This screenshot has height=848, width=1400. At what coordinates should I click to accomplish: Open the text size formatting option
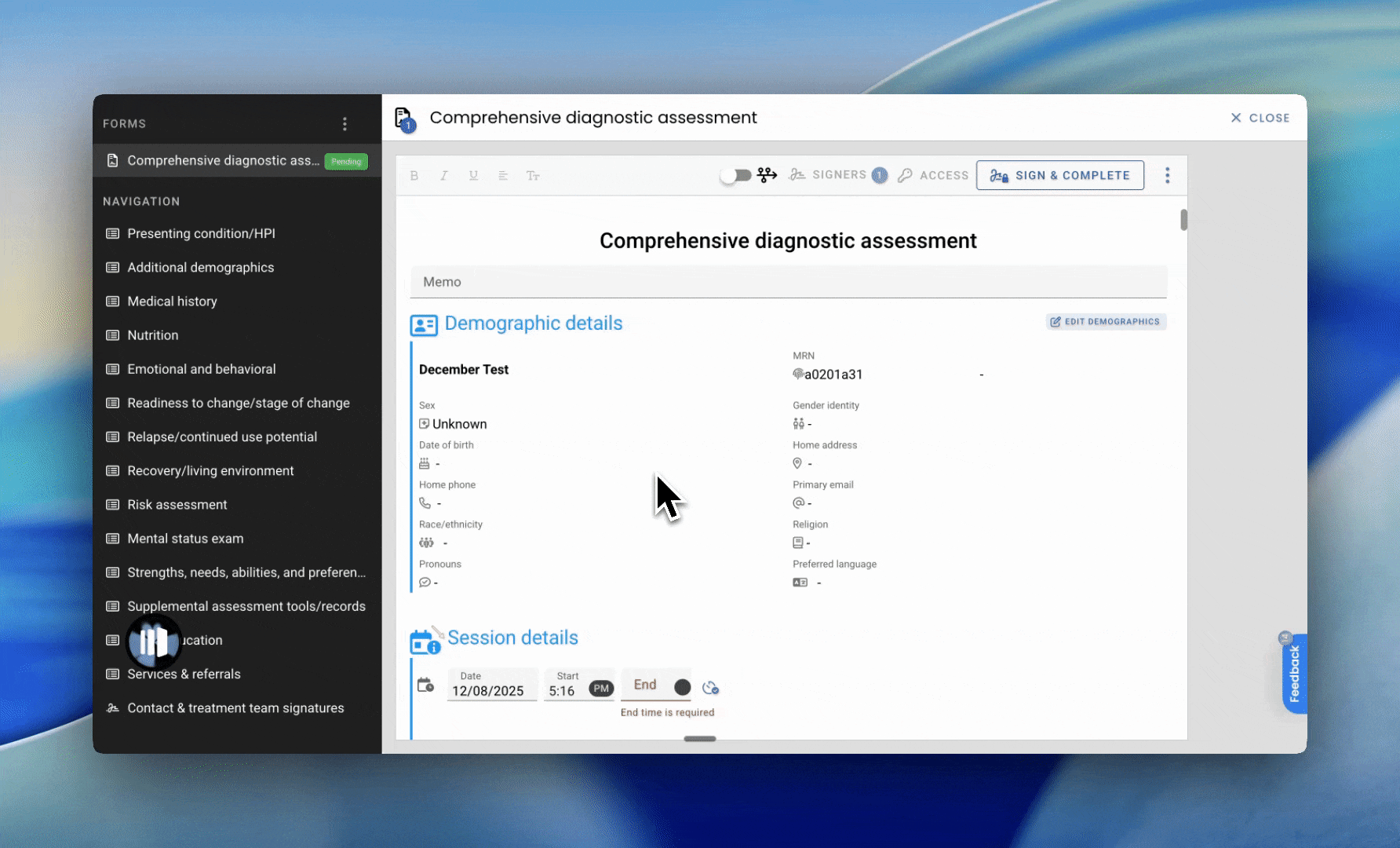point(533,176)
